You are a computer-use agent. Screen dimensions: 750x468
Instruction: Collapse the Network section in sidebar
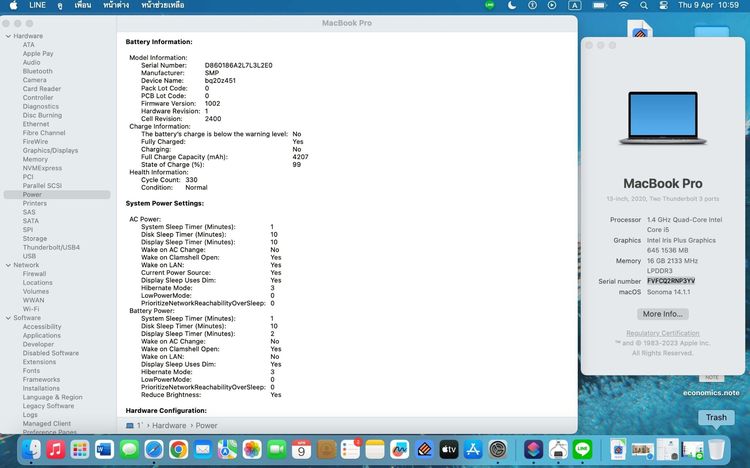[x=8, y=265]
